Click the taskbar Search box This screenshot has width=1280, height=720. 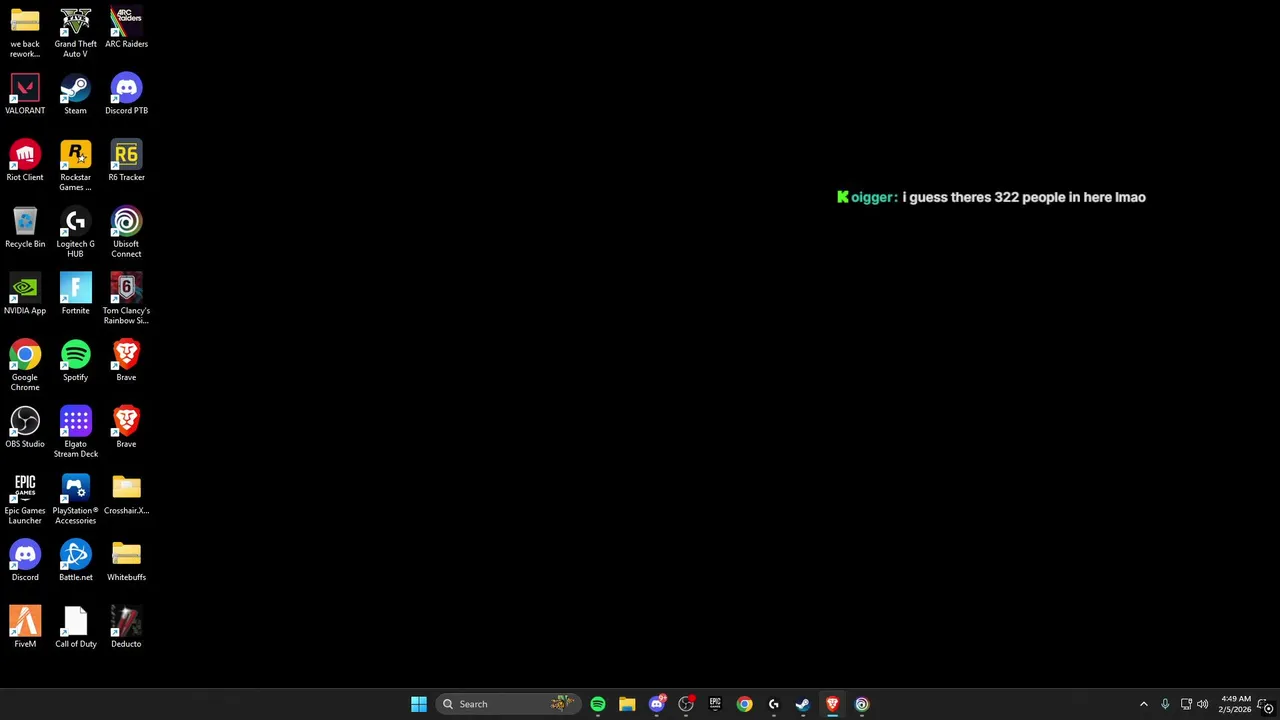[508, 704]
